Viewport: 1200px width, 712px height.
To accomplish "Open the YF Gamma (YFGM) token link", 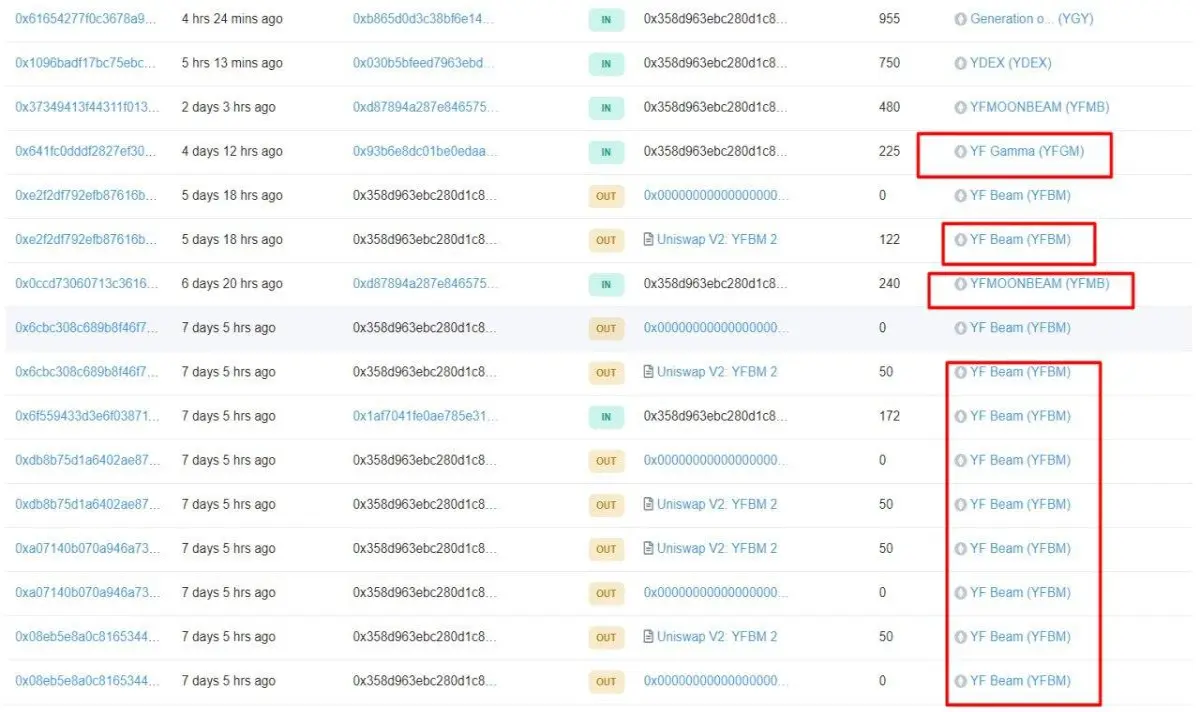I will pos(1027,151).
